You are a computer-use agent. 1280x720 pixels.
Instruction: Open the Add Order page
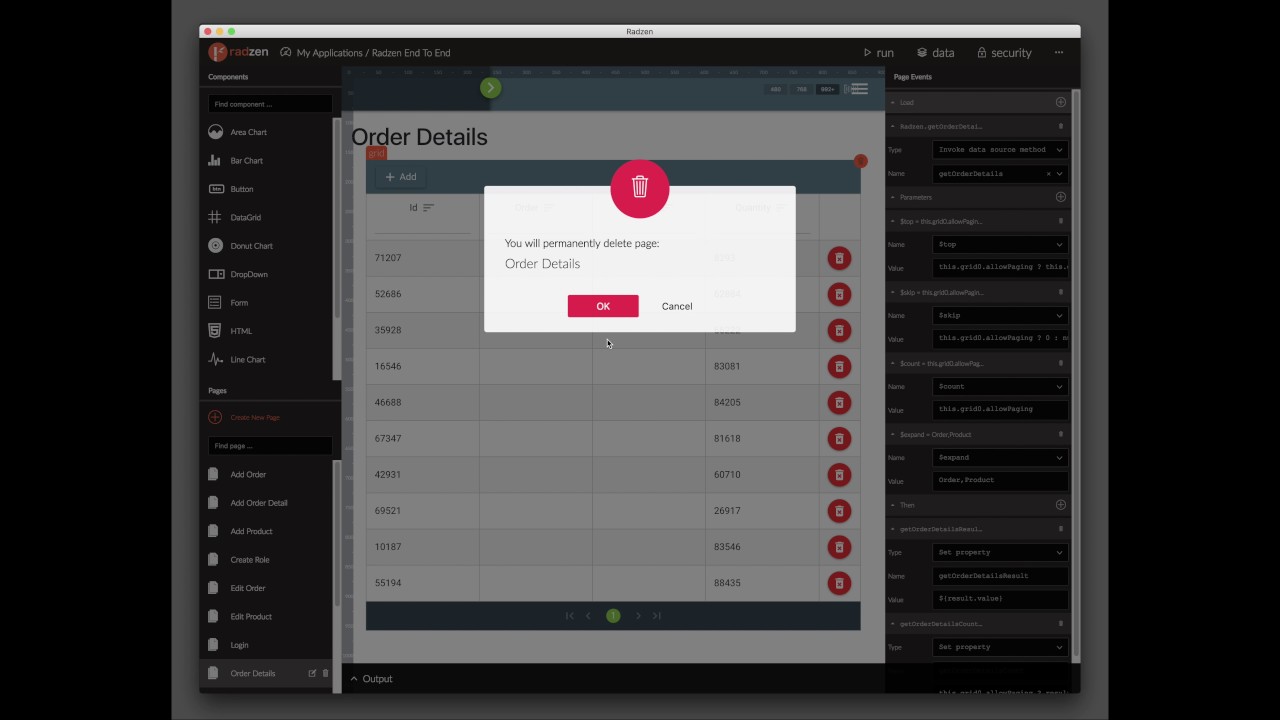pyautogui.click(x=248, y=475)
